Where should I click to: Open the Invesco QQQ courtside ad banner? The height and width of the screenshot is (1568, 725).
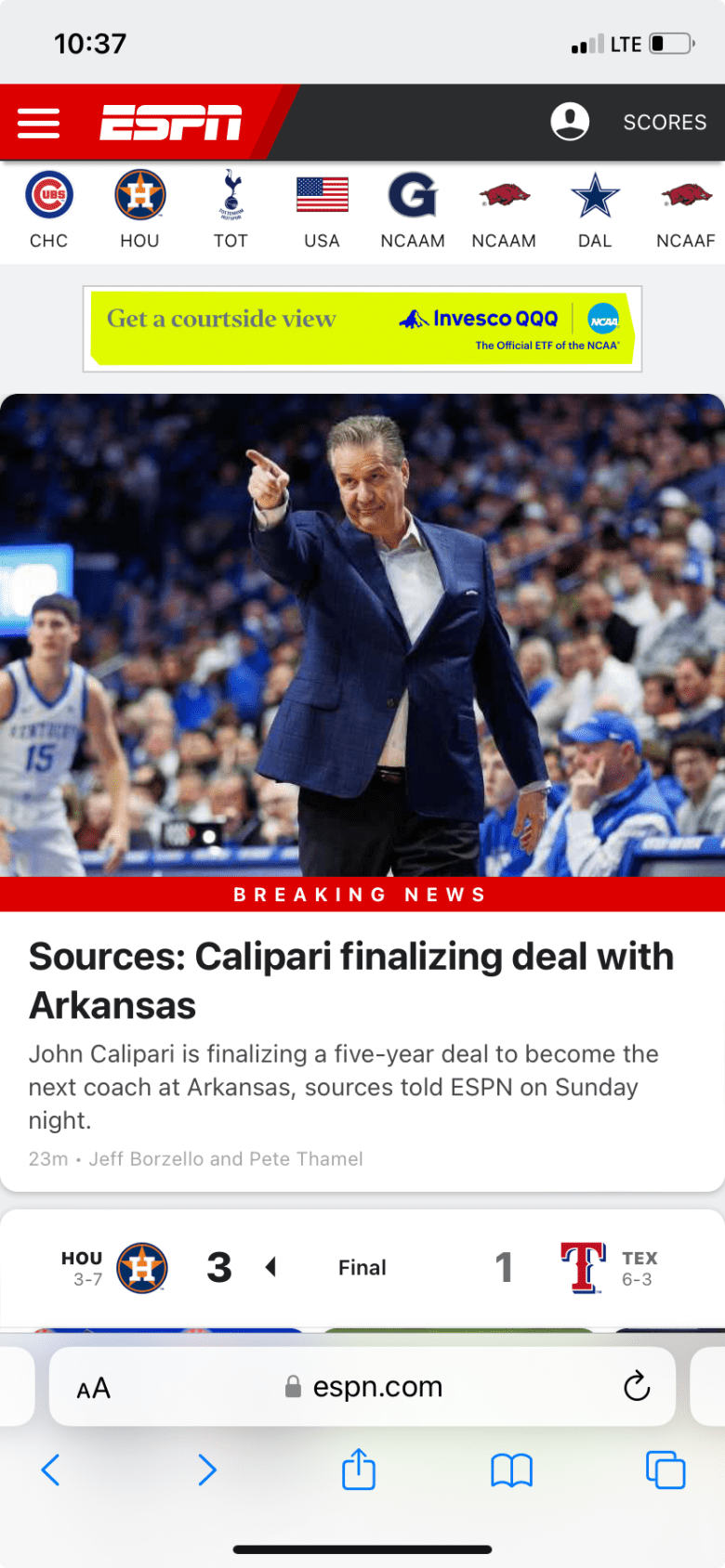coord(362,329)
